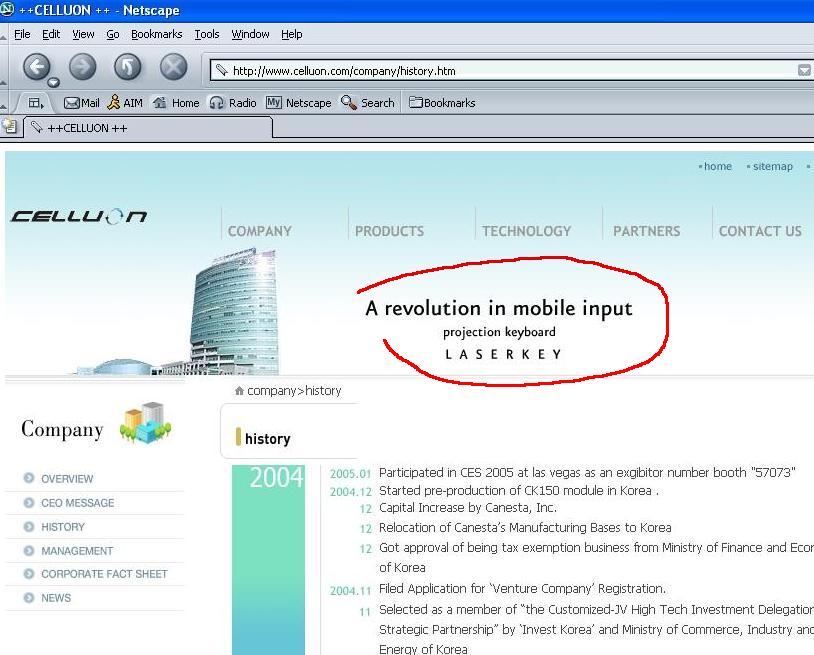Image resolution: width=814 pixels, height=655 pixels.
Task: Open the Tools menu
Action: (x=207, y=34)
